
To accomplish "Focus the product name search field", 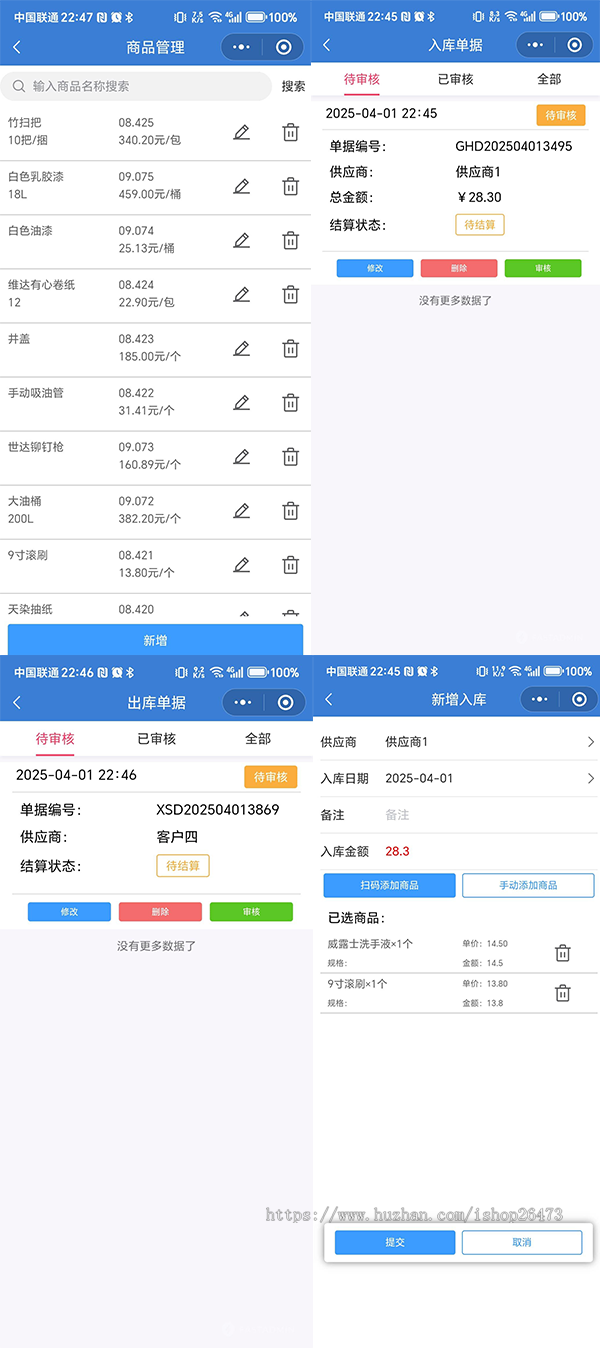I will click(x=136, y=87).
